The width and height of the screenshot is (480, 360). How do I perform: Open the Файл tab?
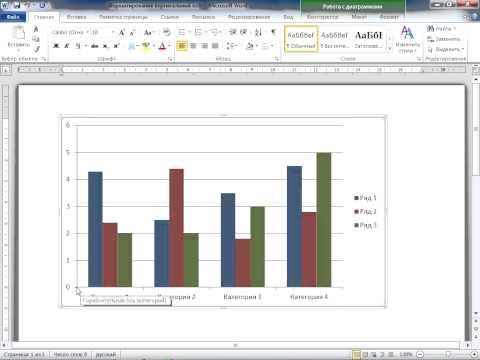point(13,17)
